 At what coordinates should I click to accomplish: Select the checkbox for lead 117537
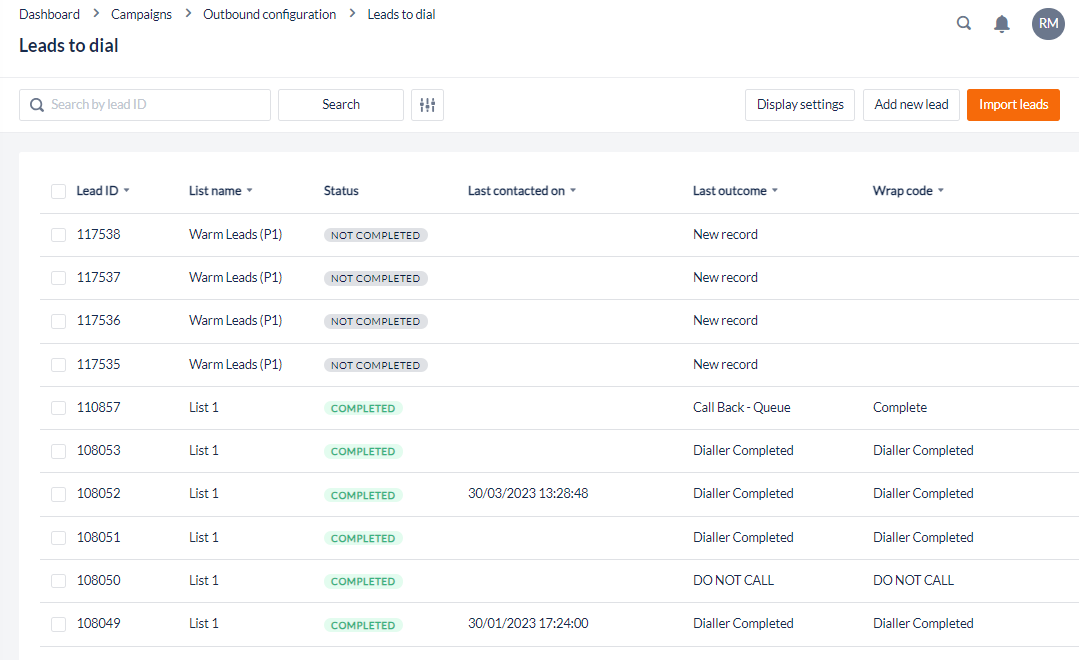(x=58, y=278)
